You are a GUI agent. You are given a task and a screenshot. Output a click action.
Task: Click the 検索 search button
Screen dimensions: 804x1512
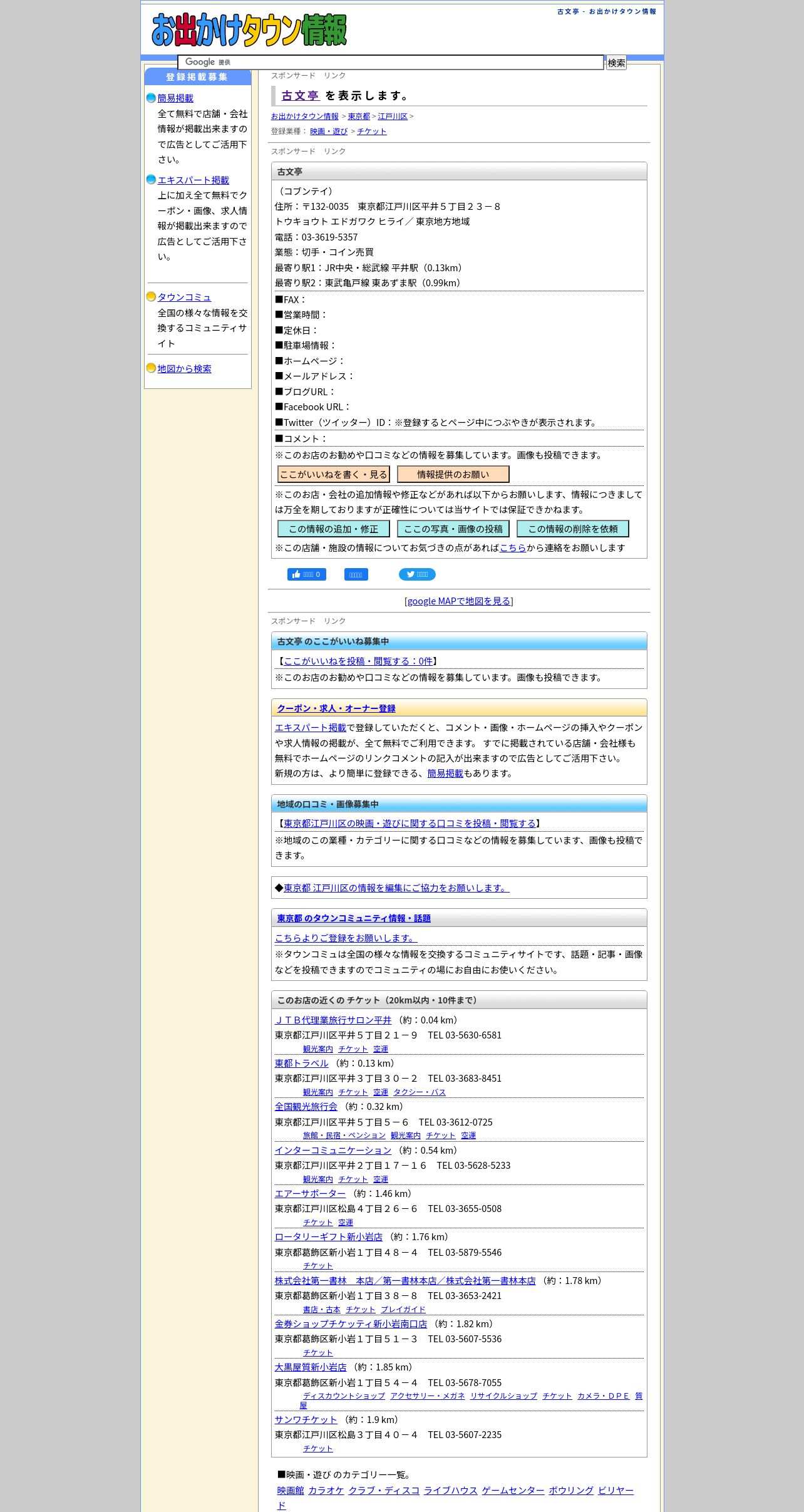[x=616, y=63]
